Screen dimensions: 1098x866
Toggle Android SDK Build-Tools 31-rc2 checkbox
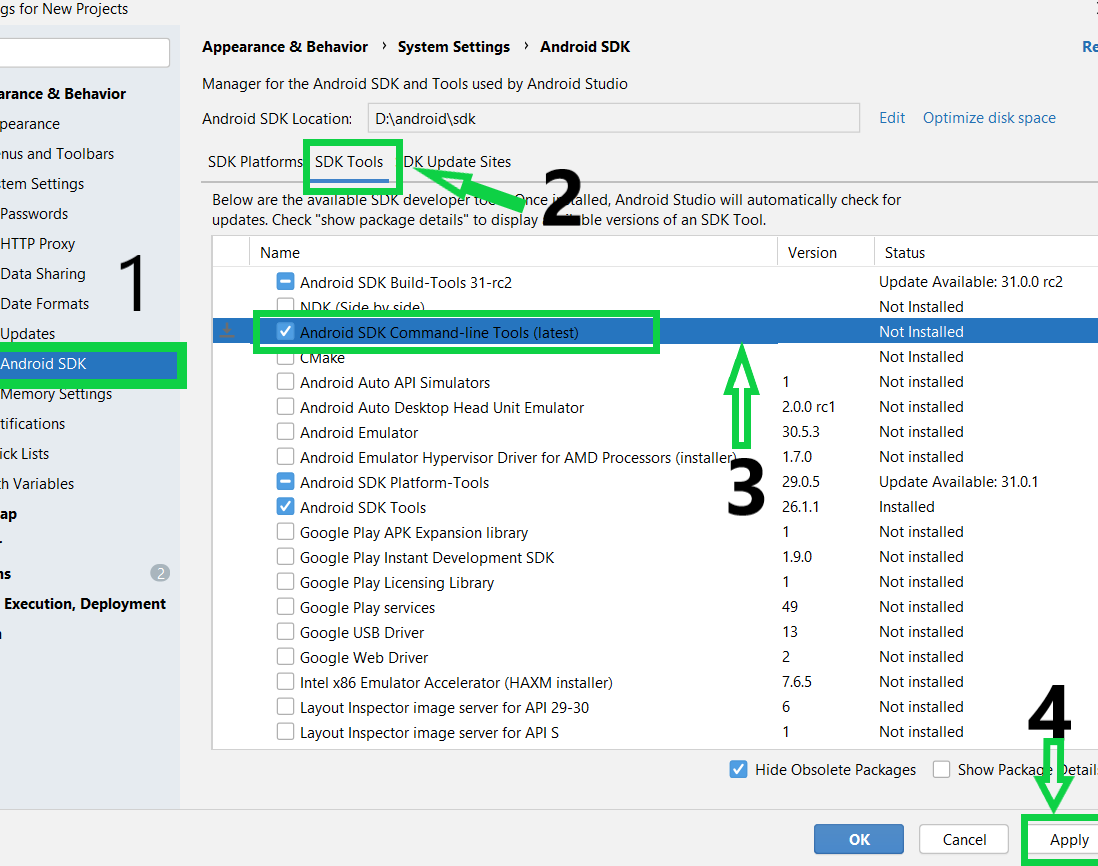pyautogui.click(x=285, y=281)
